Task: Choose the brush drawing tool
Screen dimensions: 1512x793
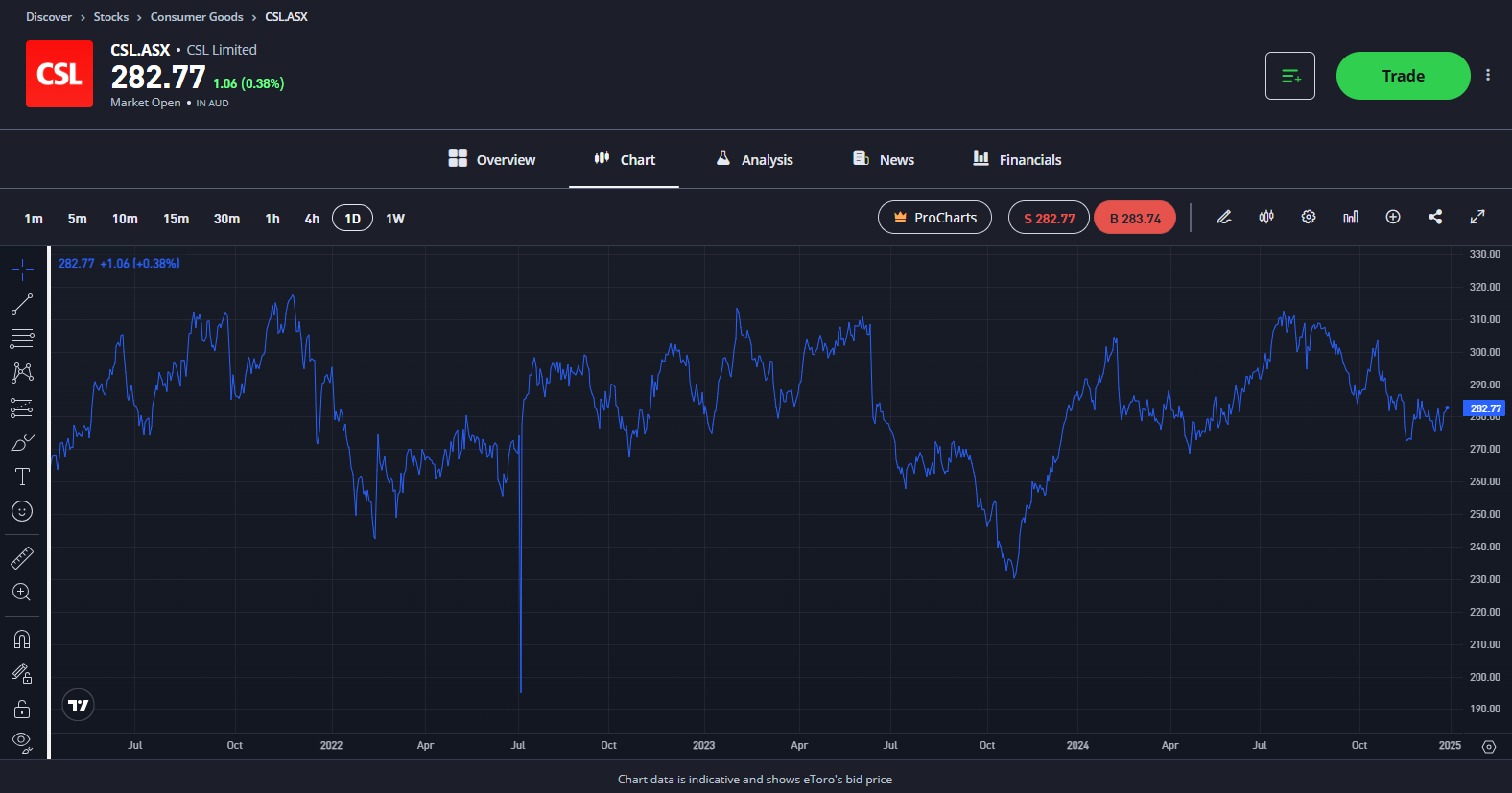Action: point(22,442)
